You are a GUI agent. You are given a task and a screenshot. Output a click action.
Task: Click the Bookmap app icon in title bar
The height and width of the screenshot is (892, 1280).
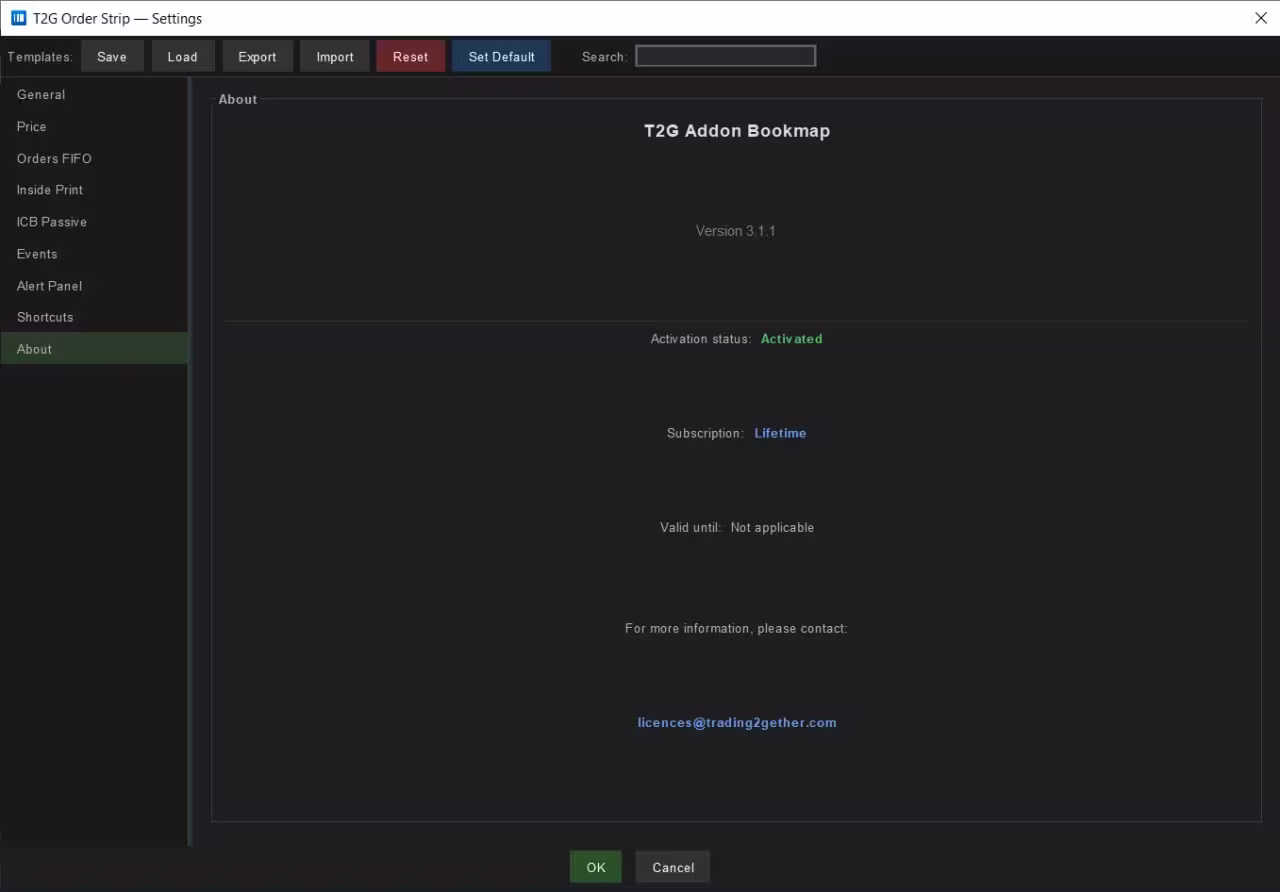18,18
